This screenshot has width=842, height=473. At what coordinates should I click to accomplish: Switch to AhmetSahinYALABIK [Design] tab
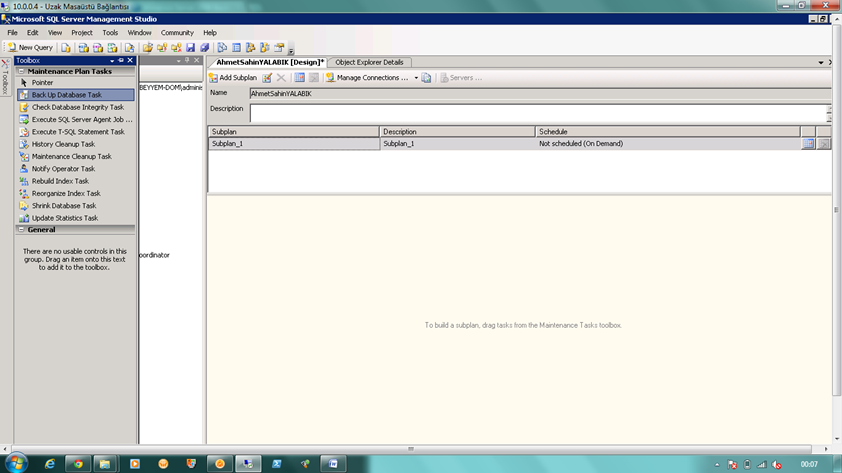[270, 62]
